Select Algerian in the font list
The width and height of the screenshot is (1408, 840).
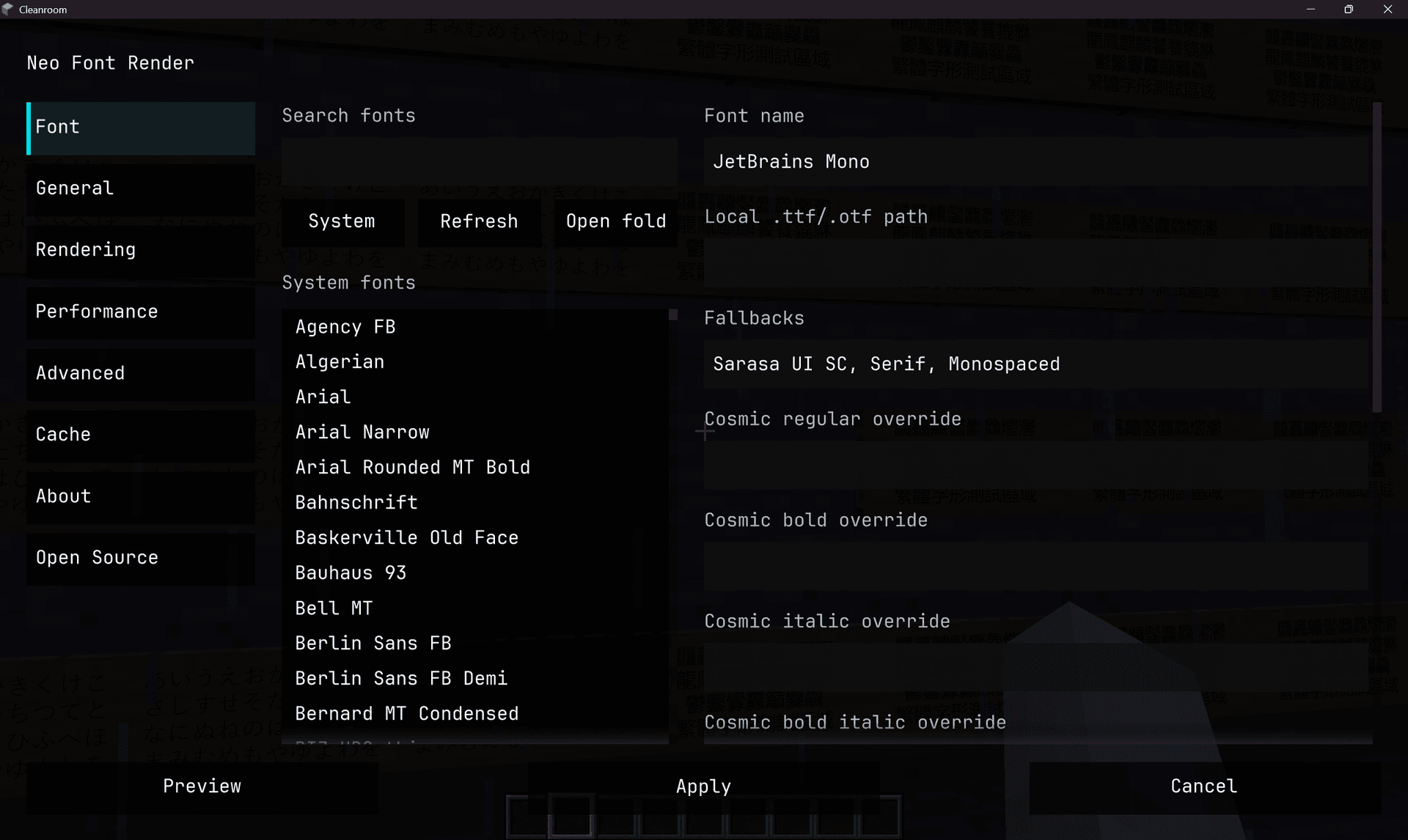[475, 362]
